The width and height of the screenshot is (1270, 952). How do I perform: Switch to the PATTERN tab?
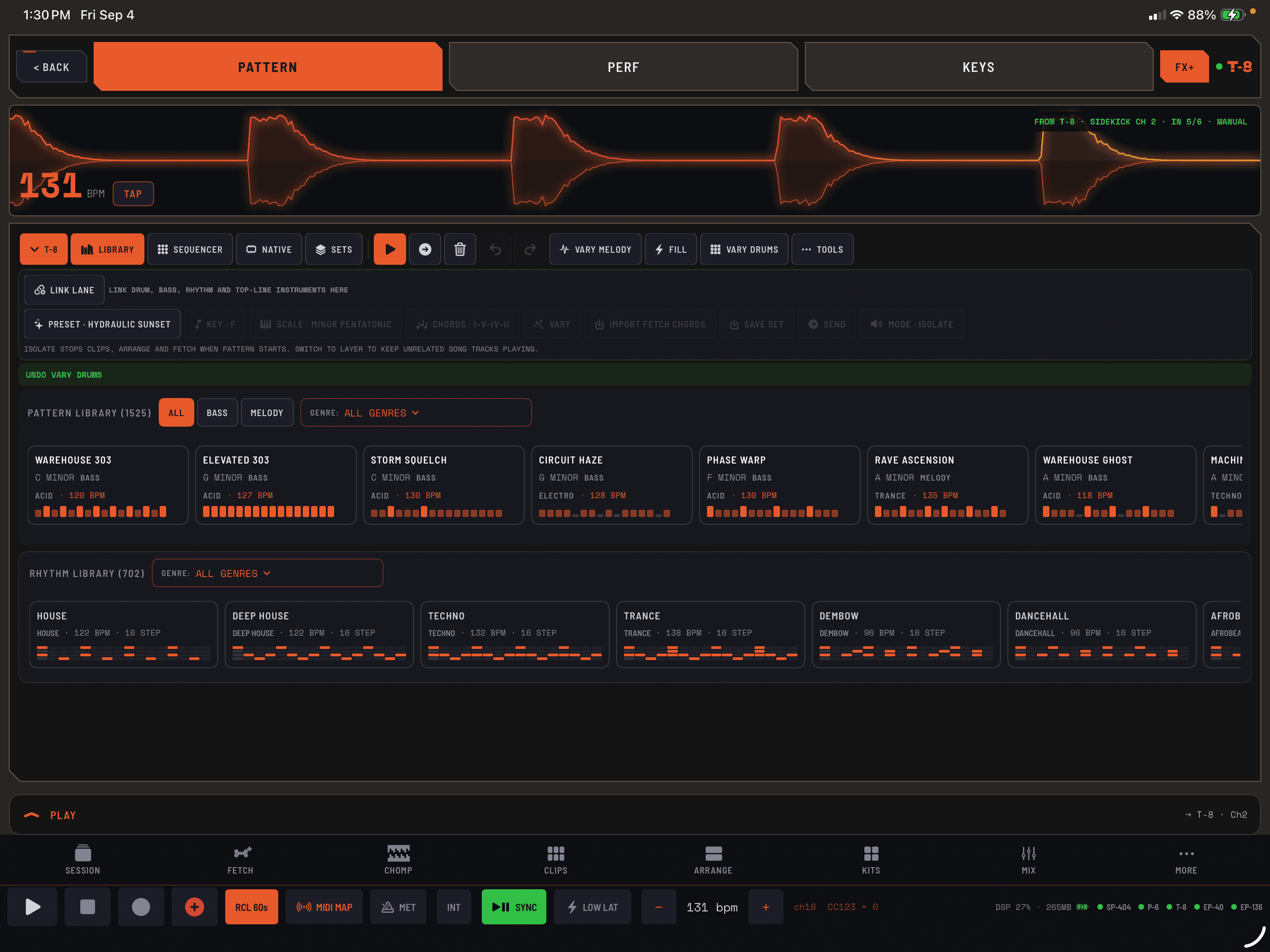click(268, 66)
